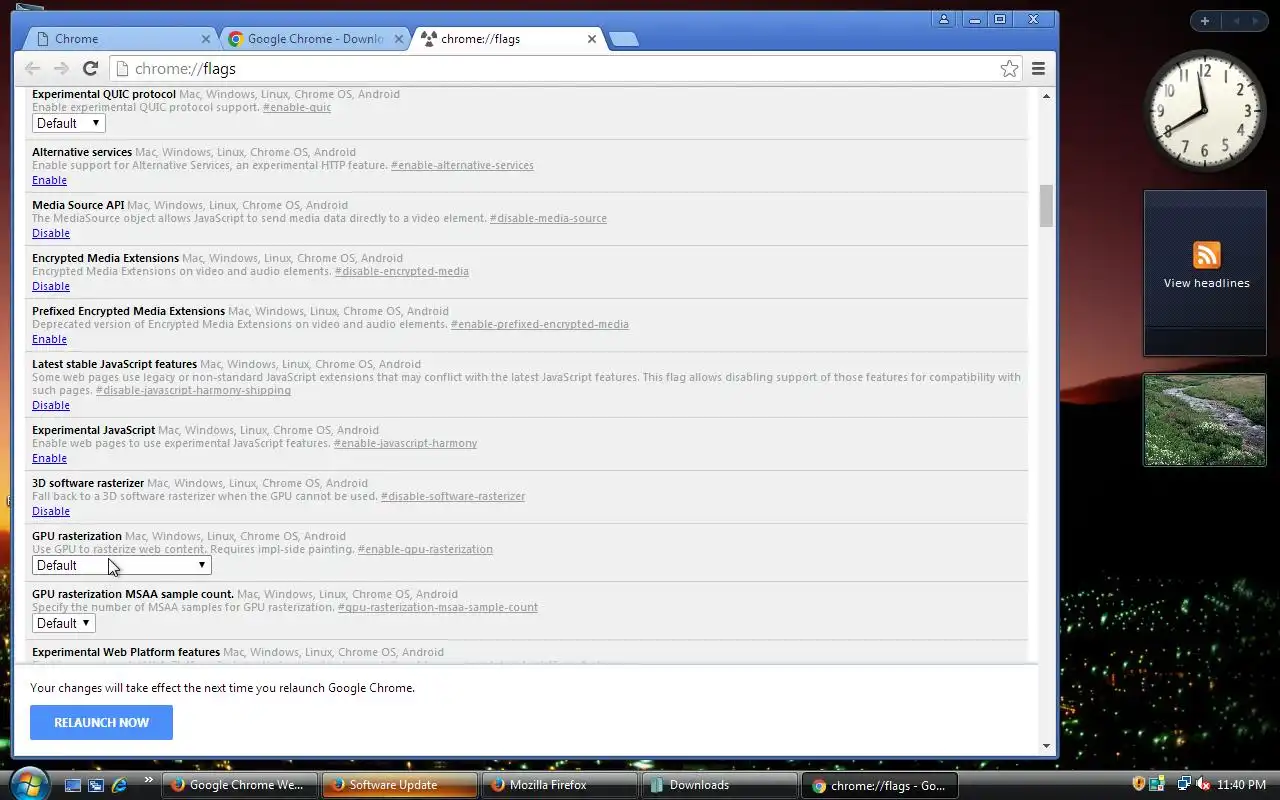The image size is (1280, 800).
Task: Close the first Chrome tab
Action: (206, 39)
